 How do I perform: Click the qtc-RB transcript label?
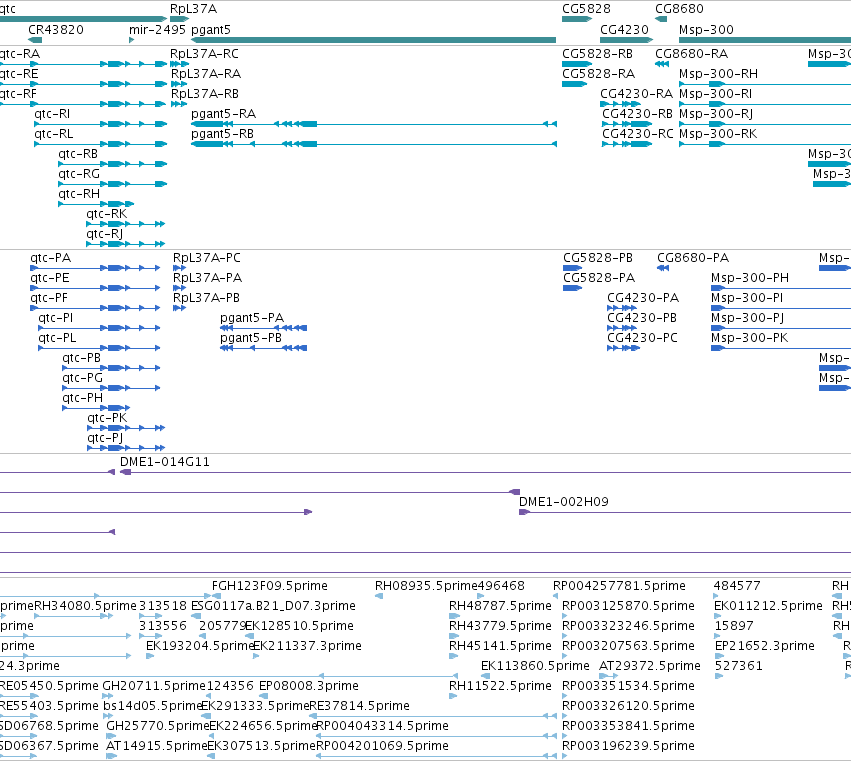pos(78,154)
